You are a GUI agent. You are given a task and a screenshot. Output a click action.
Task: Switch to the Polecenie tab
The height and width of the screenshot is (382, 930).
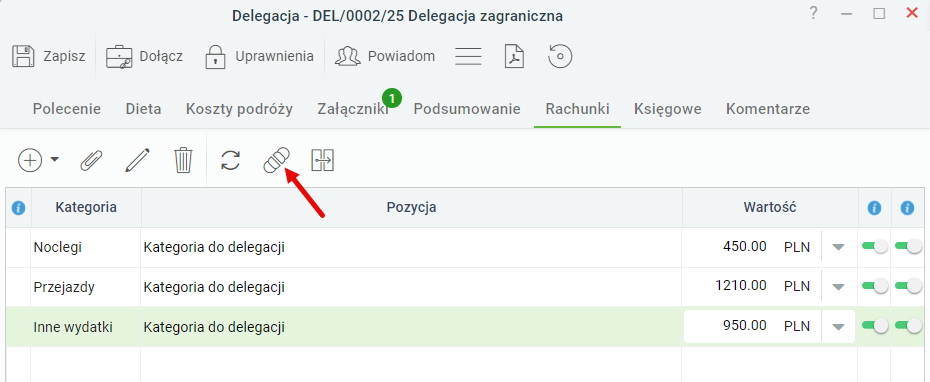(x=66, y=109)
